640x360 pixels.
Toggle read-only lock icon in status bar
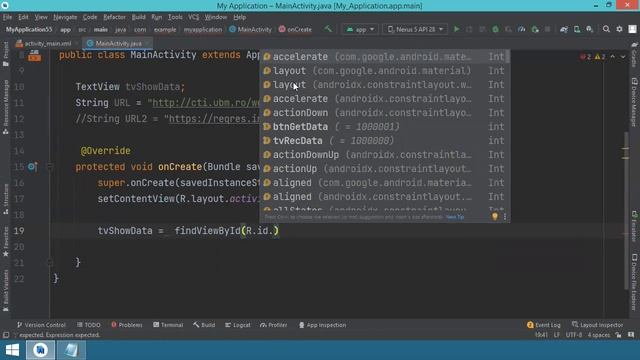tap(618, 335)
